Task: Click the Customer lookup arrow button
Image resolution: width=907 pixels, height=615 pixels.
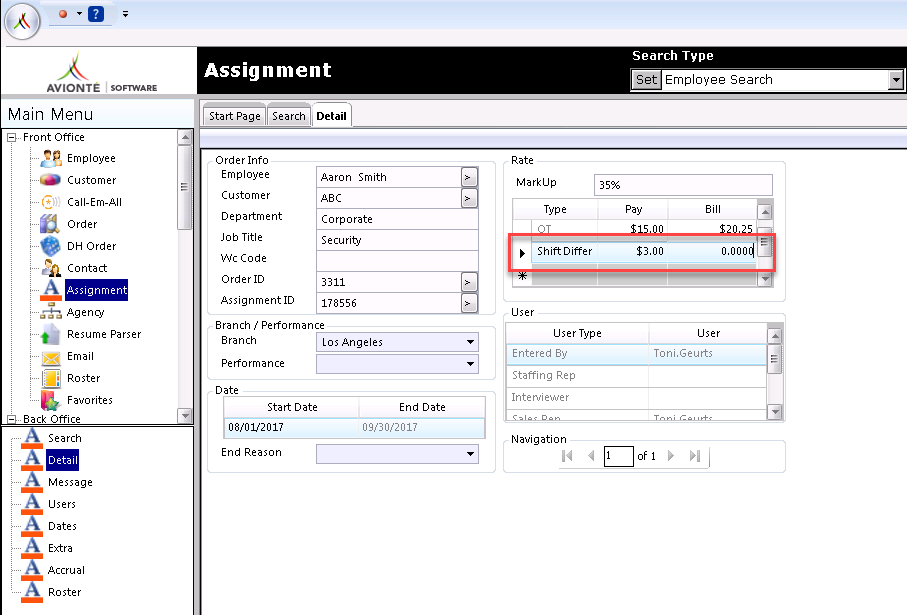Action: pyautogui.click(x=469, y=198)
